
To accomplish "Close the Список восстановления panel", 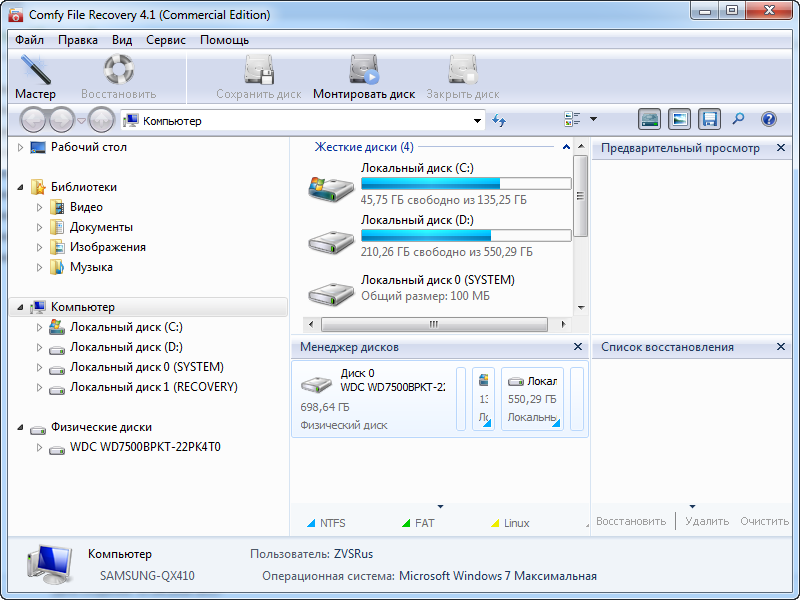I will [x=781, y=346].
